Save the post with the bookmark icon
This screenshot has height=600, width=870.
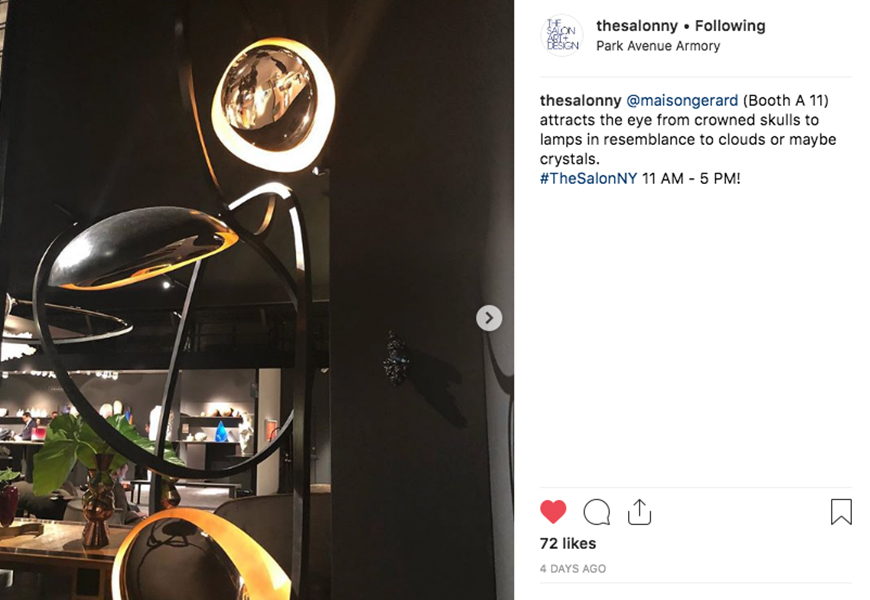841,512
